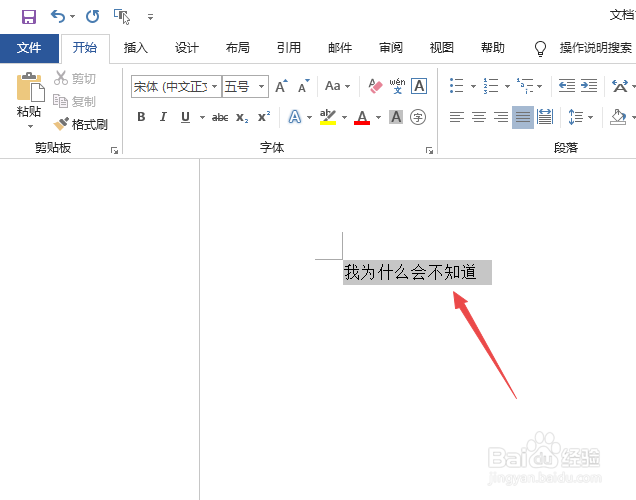
Task: Open the 邮件 tab
Action: click(x=340, y=48)
